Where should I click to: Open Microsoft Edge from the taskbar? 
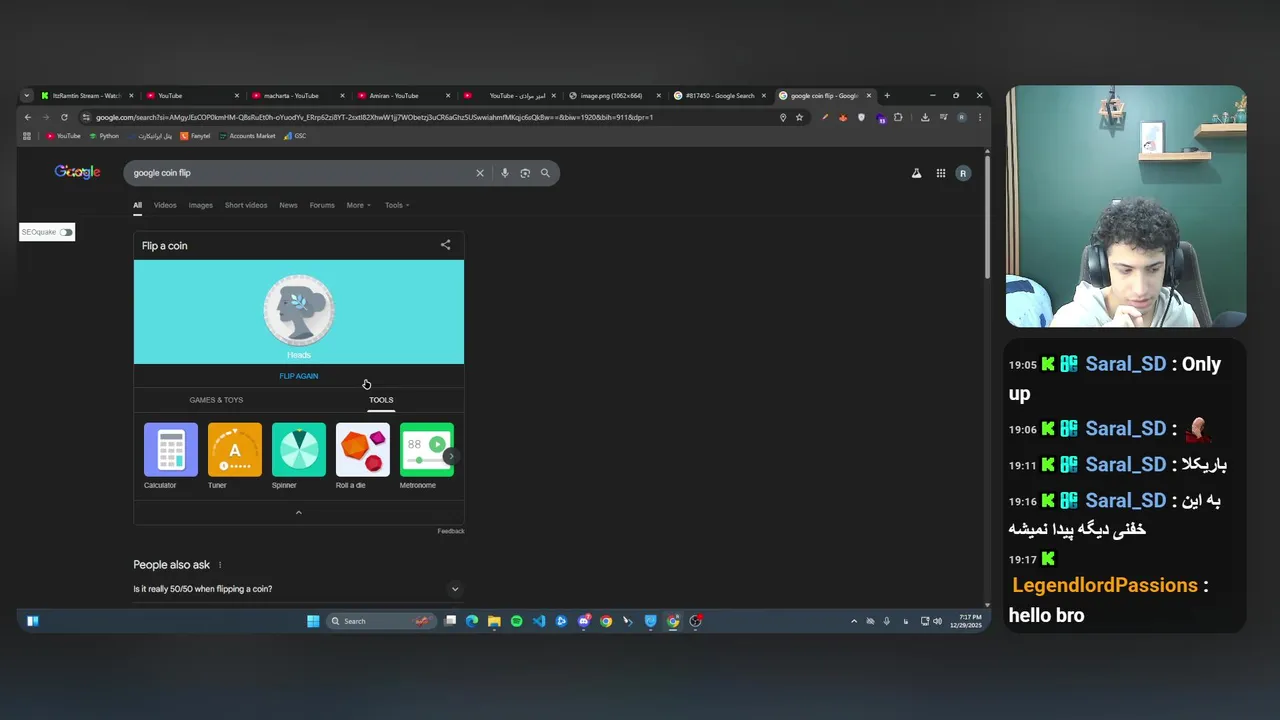click(x=472, y=621)
